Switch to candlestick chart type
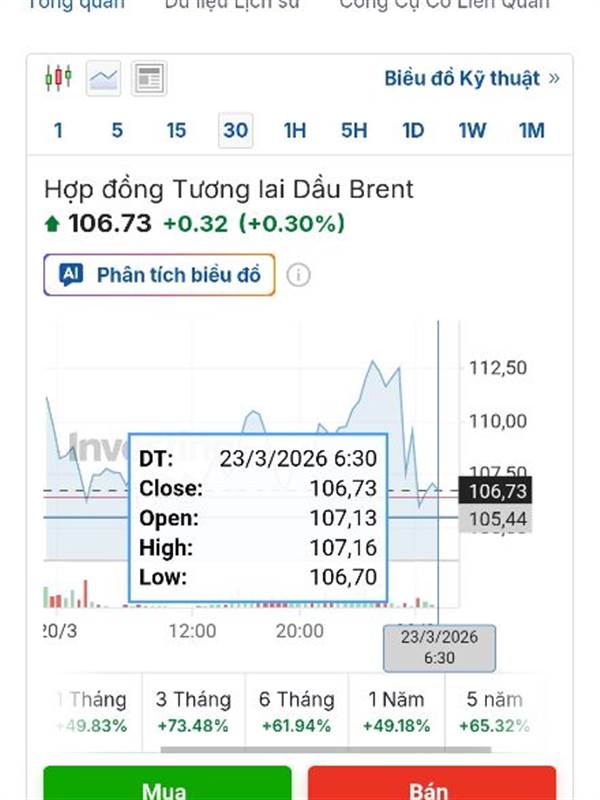The image size is (600, 800). [59, 78]
